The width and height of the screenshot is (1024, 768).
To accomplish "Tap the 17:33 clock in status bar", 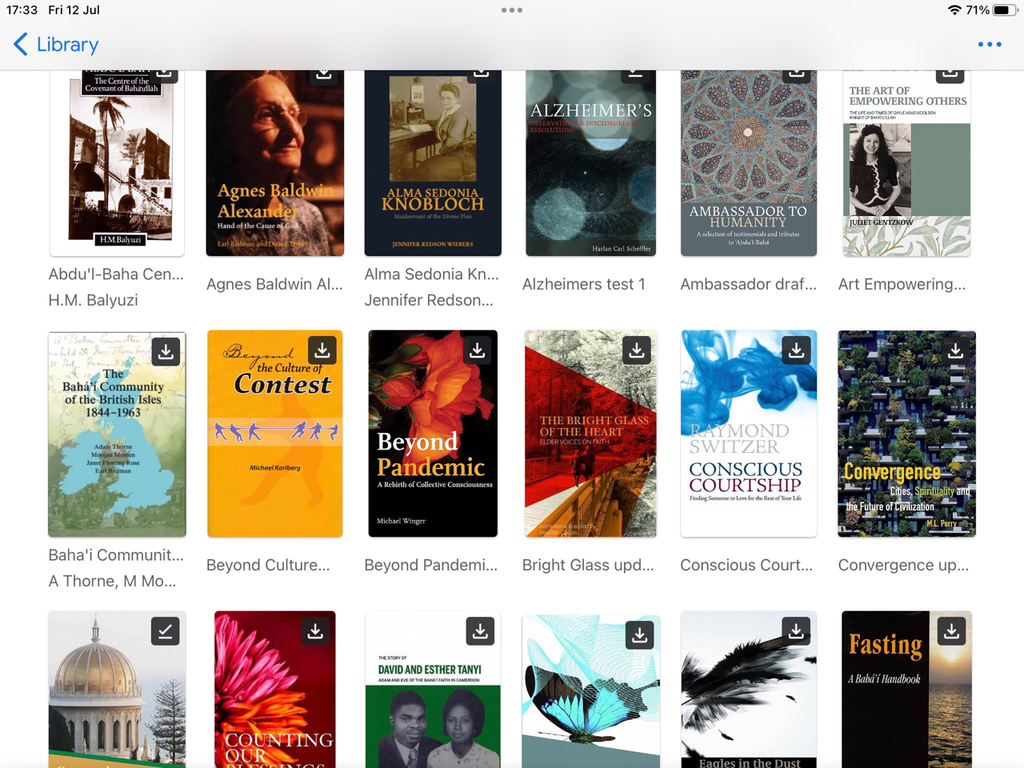I will point(22,10).
